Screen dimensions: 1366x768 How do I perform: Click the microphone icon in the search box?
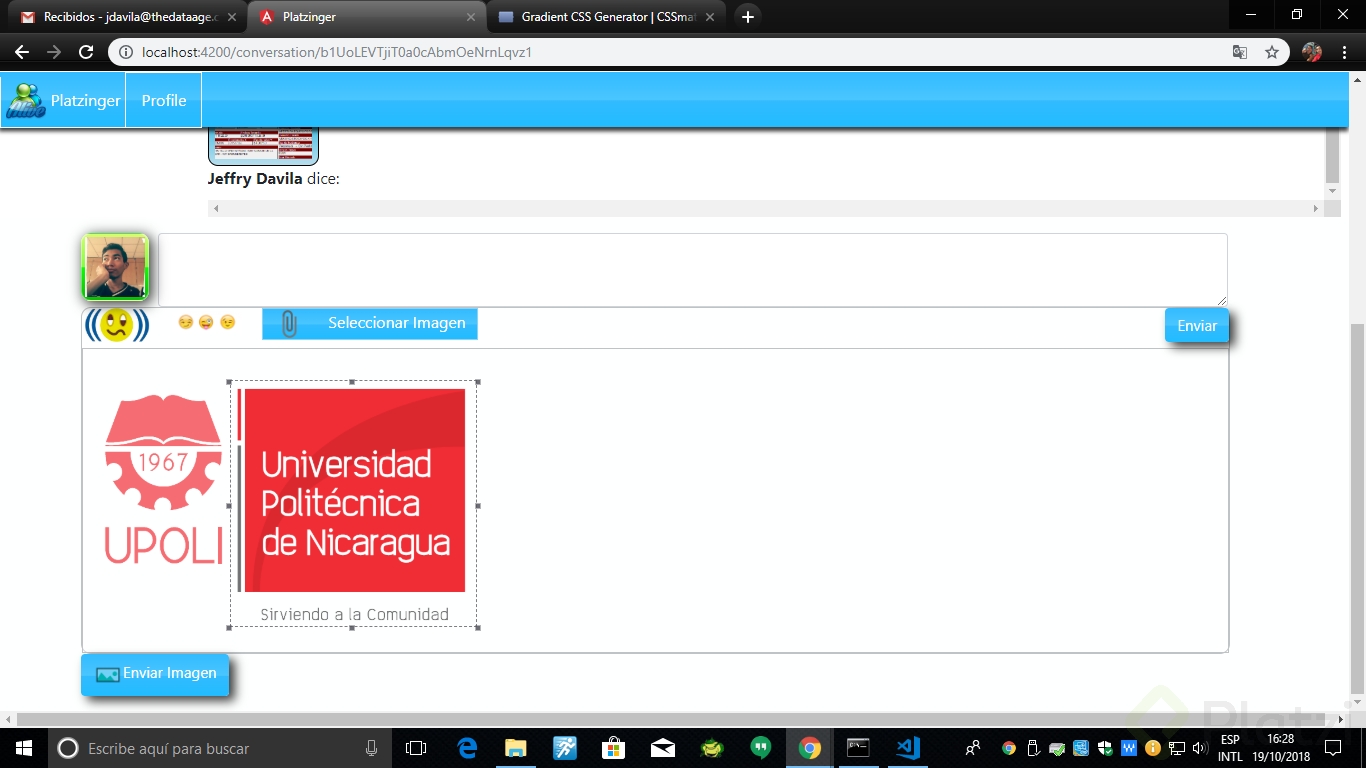[x=372, y=748]
